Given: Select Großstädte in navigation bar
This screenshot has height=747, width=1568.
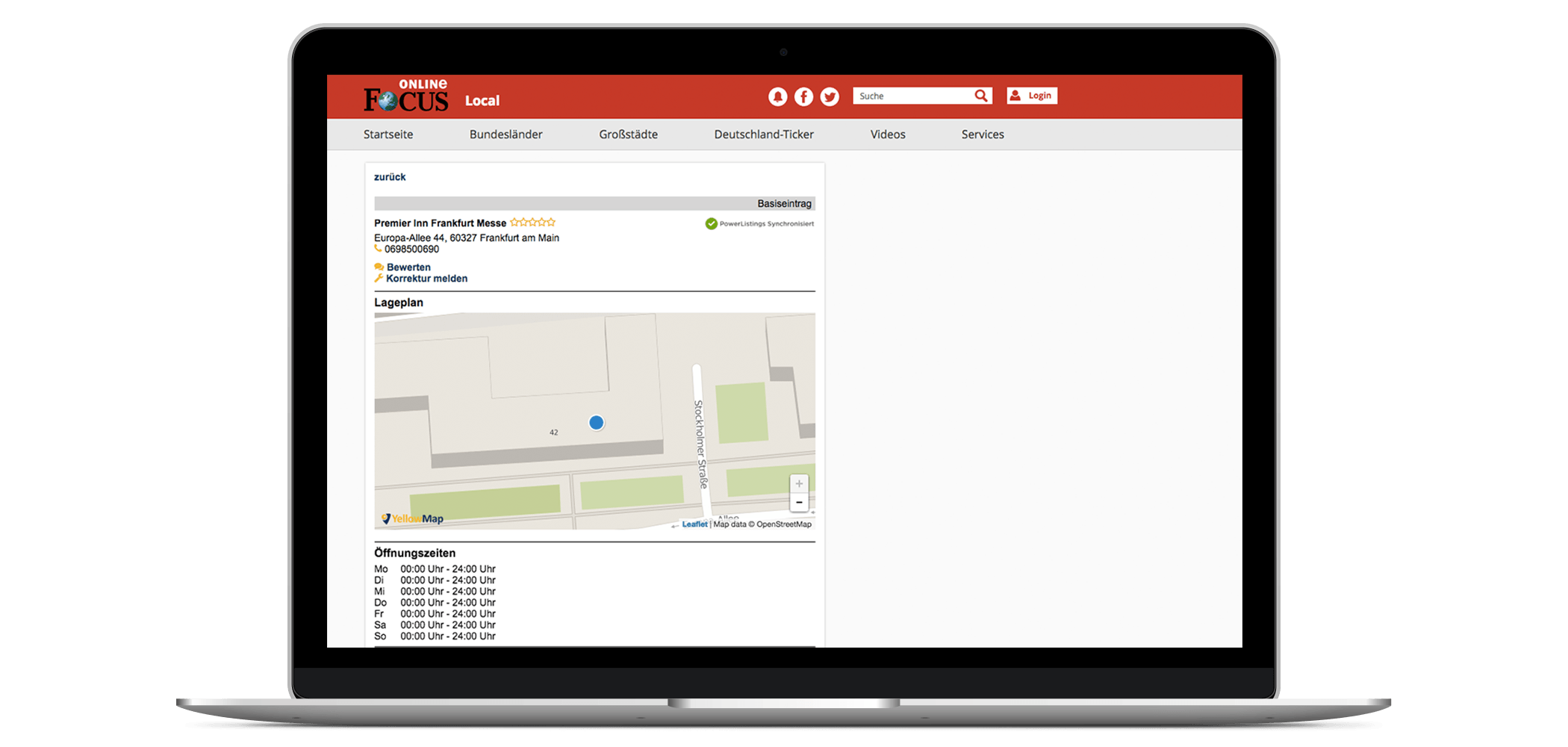Looking at the screenshot, I should (x=628, y=134).
